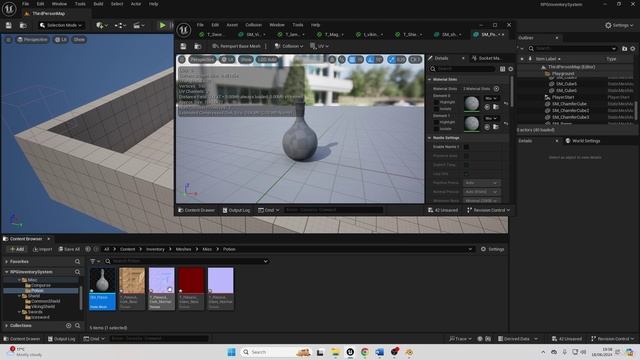Enable Isolate checkbox for Element 1
The image size is (640, 360).
(436, 129)
